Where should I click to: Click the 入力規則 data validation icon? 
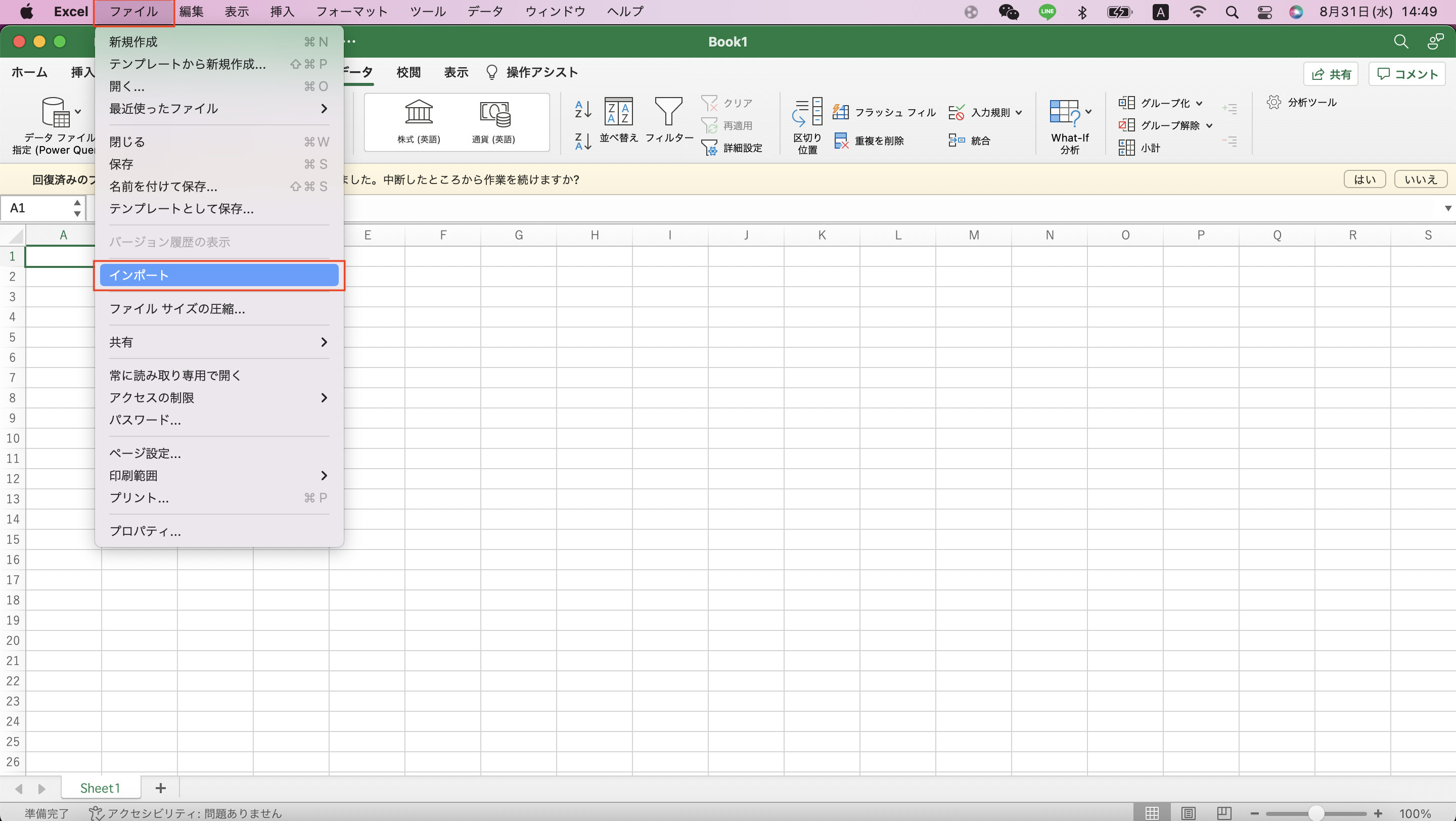point(957,112)
